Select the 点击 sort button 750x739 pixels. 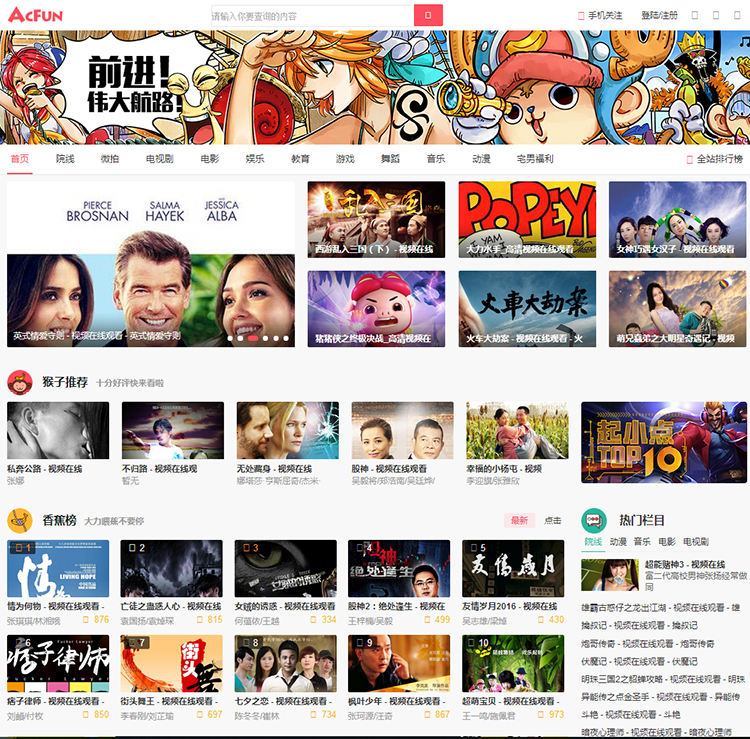click(x=552, y=520)
